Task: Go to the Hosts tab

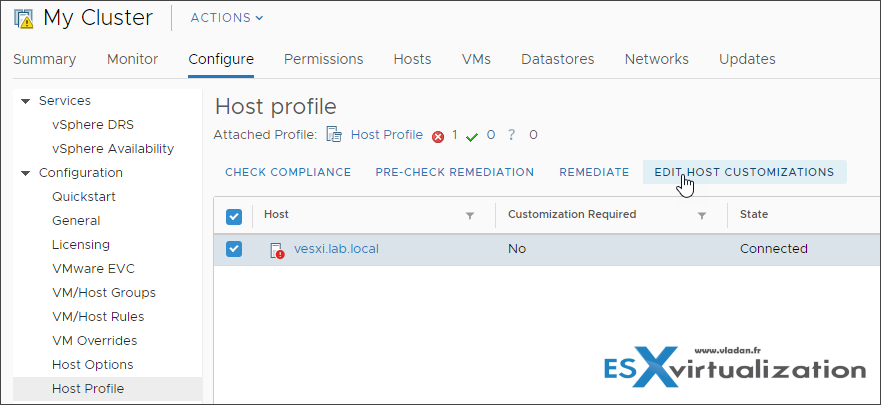Action: pos(412,59)
